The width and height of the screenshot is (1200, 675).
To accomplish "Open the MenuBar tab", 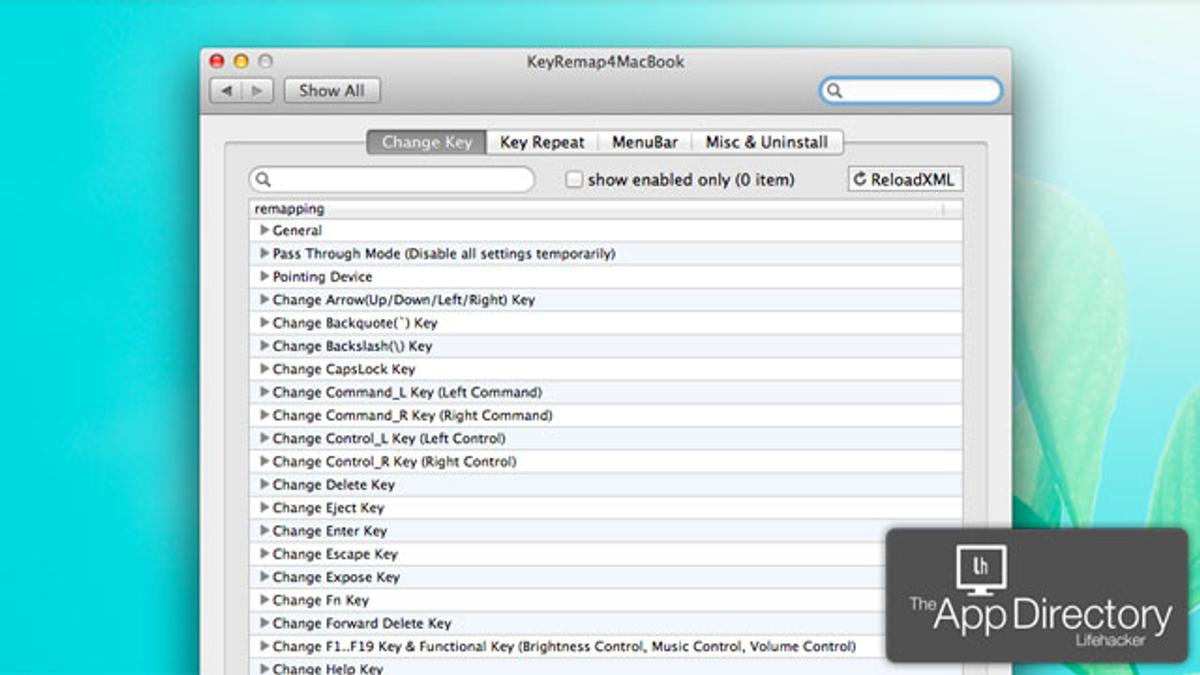I will click(x=645, y=142).
